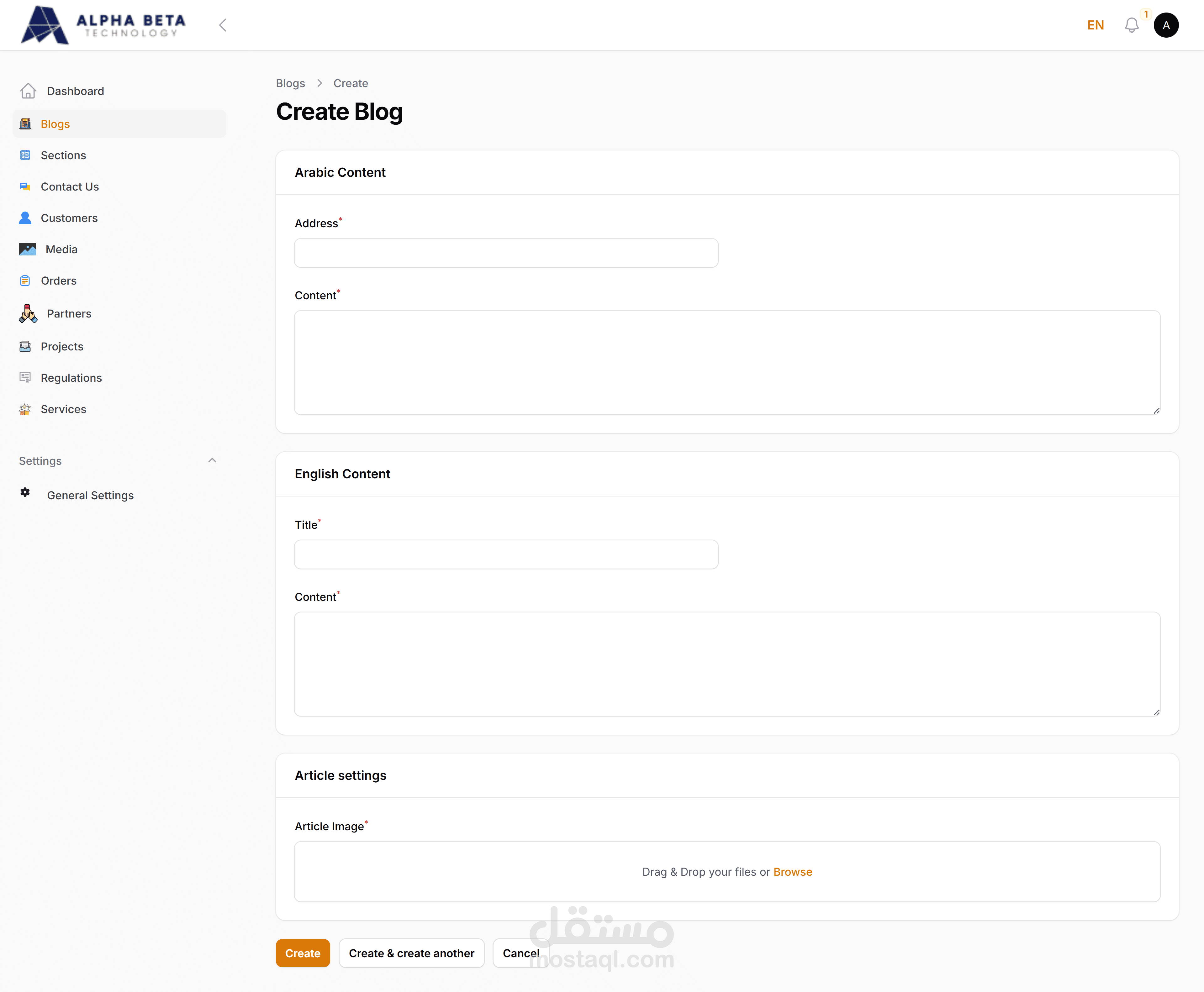This screenshot has width=1204, height=992.
Task: Open the notifications bell icon
Action: tap(1131, 25)
